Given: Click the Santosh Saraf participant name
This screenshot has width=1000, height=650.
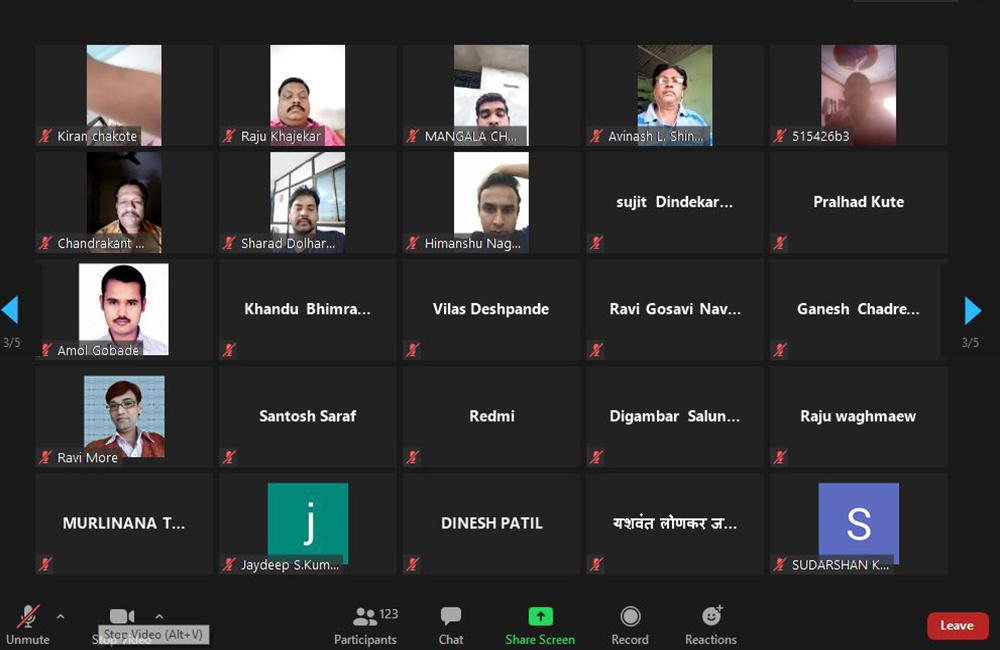Looking at the screenshot, I should click(307, 417).
